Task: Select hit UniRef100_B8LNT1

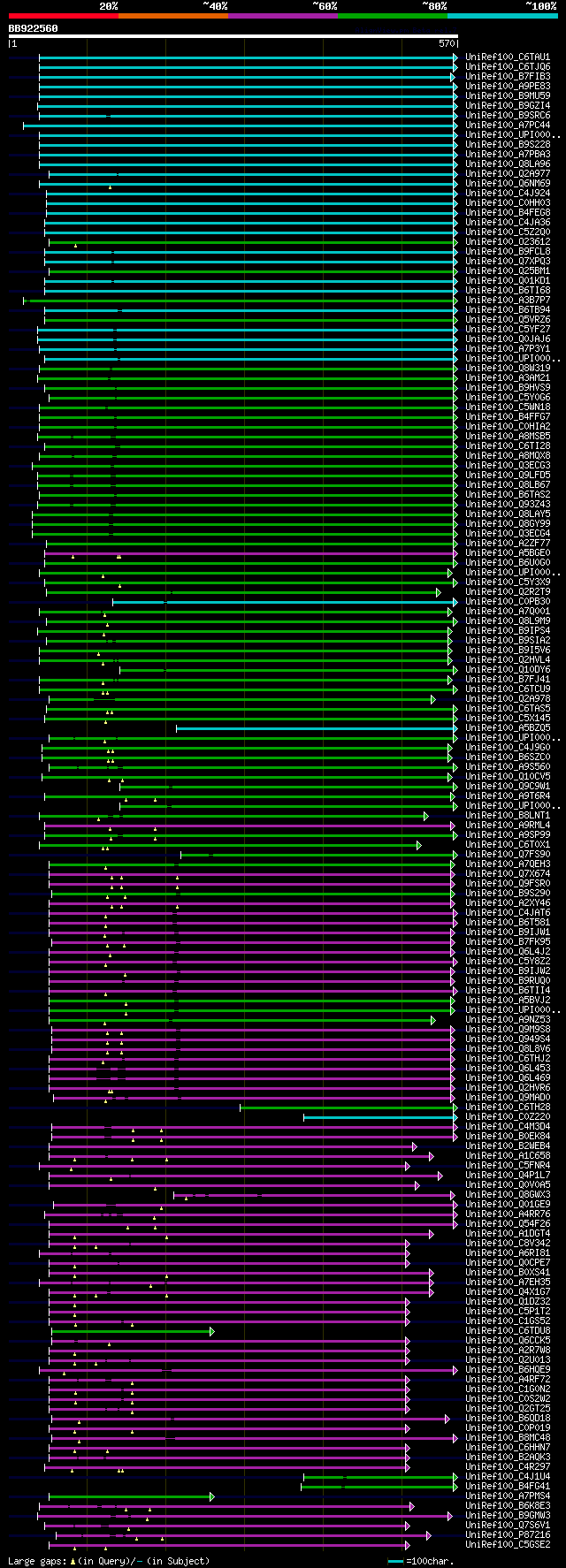Action: [508, 816]
